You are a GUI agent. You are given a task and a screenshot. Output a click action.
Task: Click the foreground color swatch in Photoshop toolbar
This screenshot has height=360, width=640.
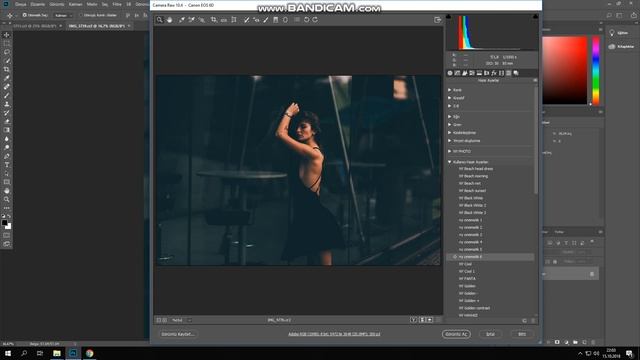[x=4, y=223]
